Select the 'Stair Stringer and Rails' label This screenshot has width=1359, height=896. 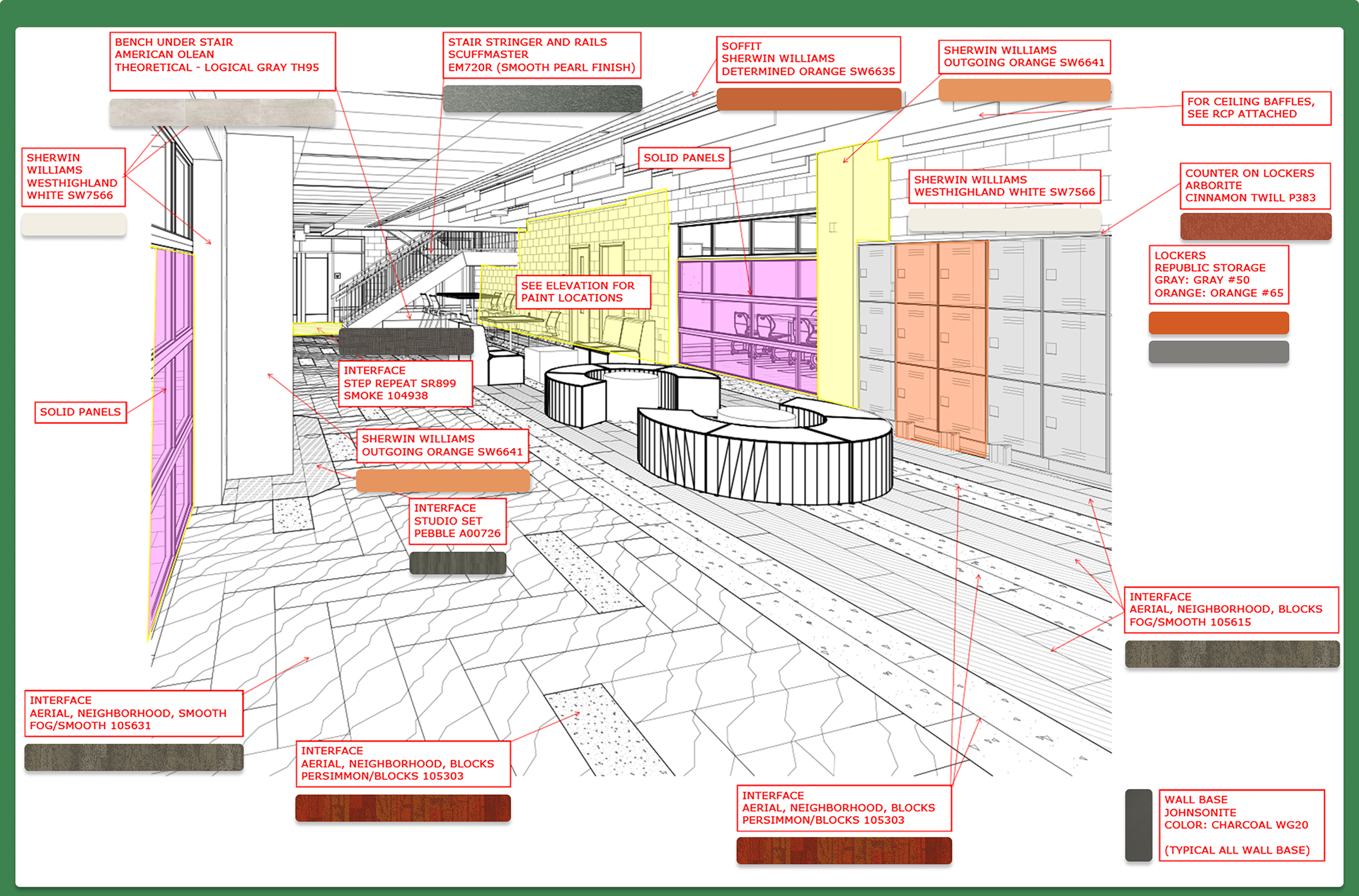(541, 54)
